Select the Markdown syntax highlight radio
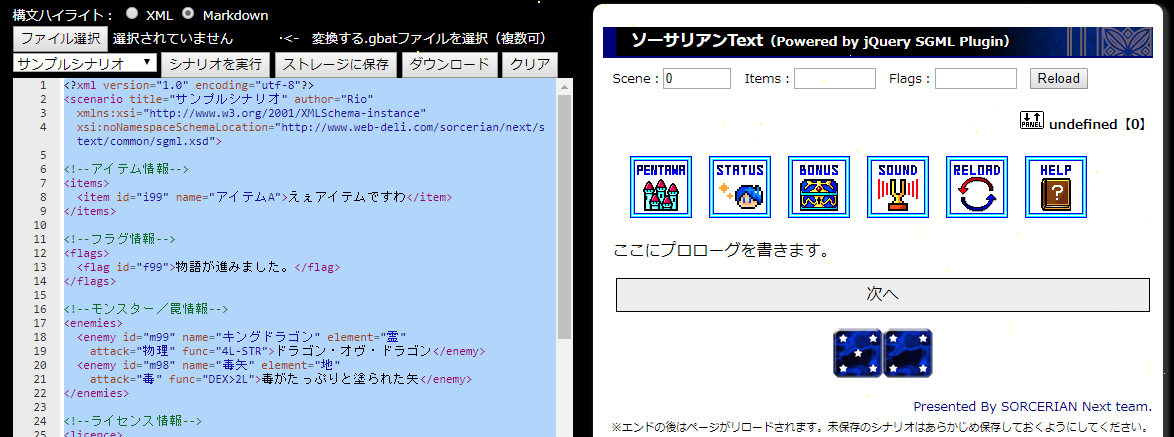The image size is (1174, 437). pyautogui.click(x=189, y=15)
